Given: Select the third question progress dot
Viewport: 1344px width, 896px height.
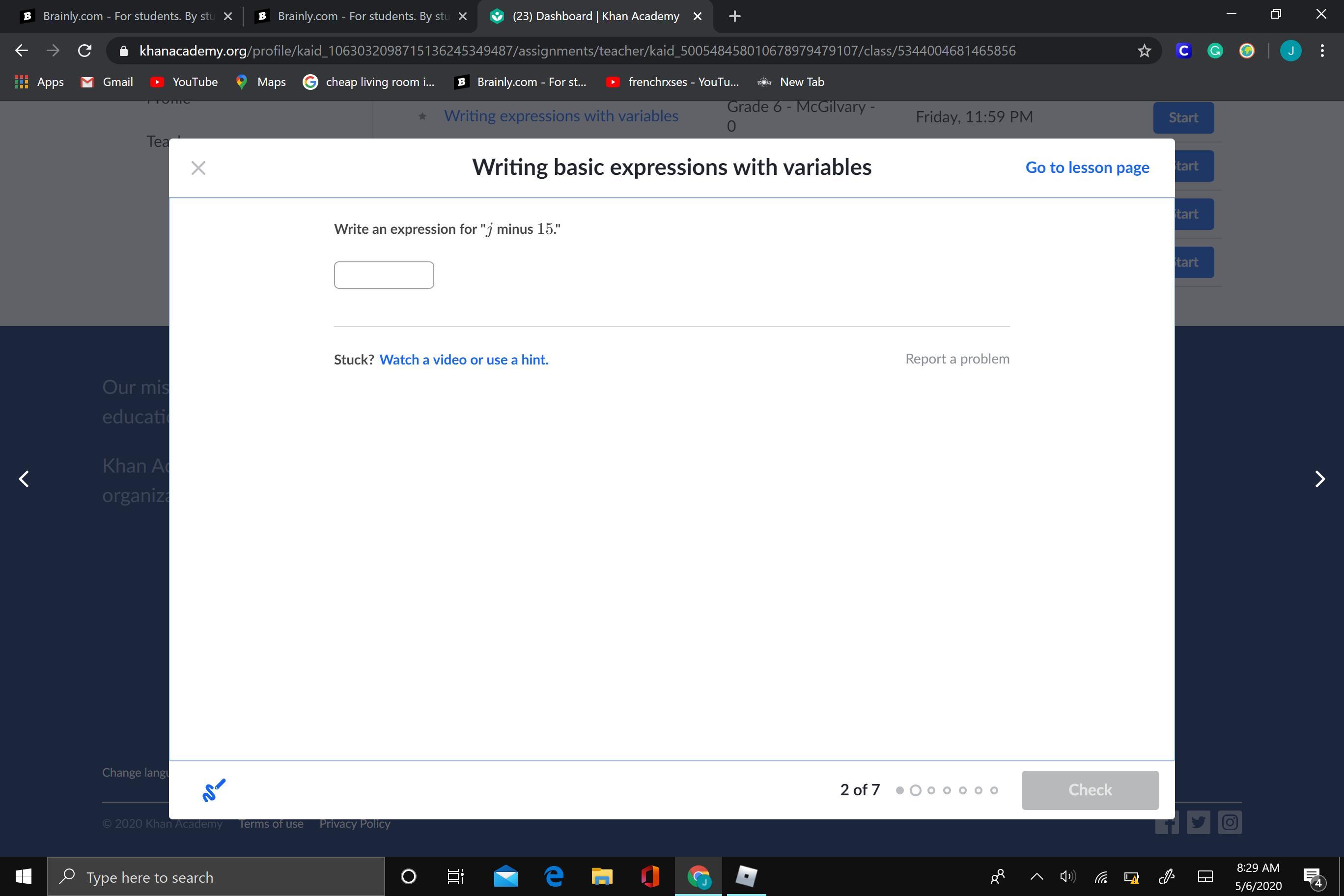Looking at the screenshot, I should (x=931, y=790).
